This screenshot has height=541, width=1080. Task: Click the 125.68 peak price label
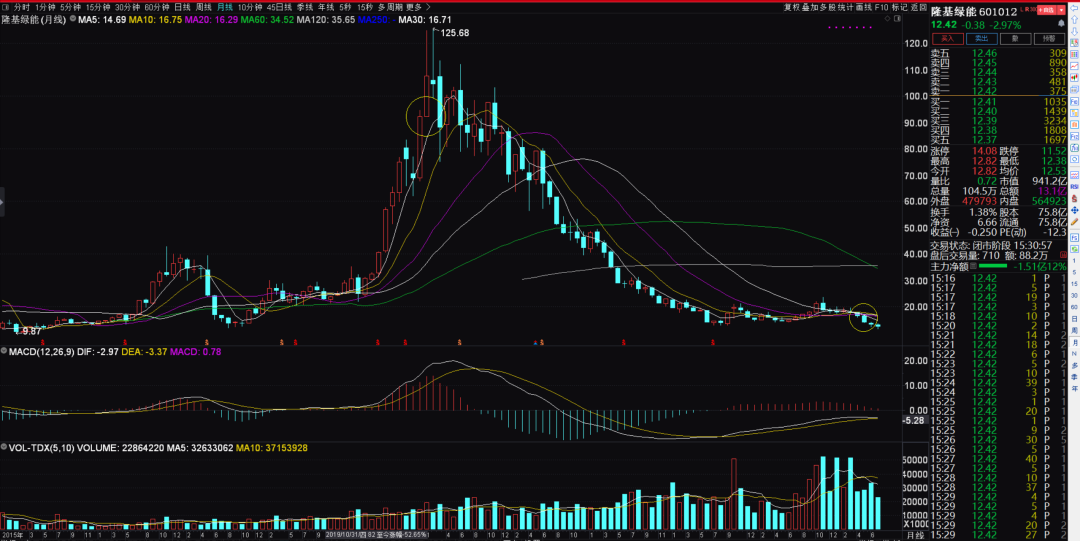click(455, 32)
